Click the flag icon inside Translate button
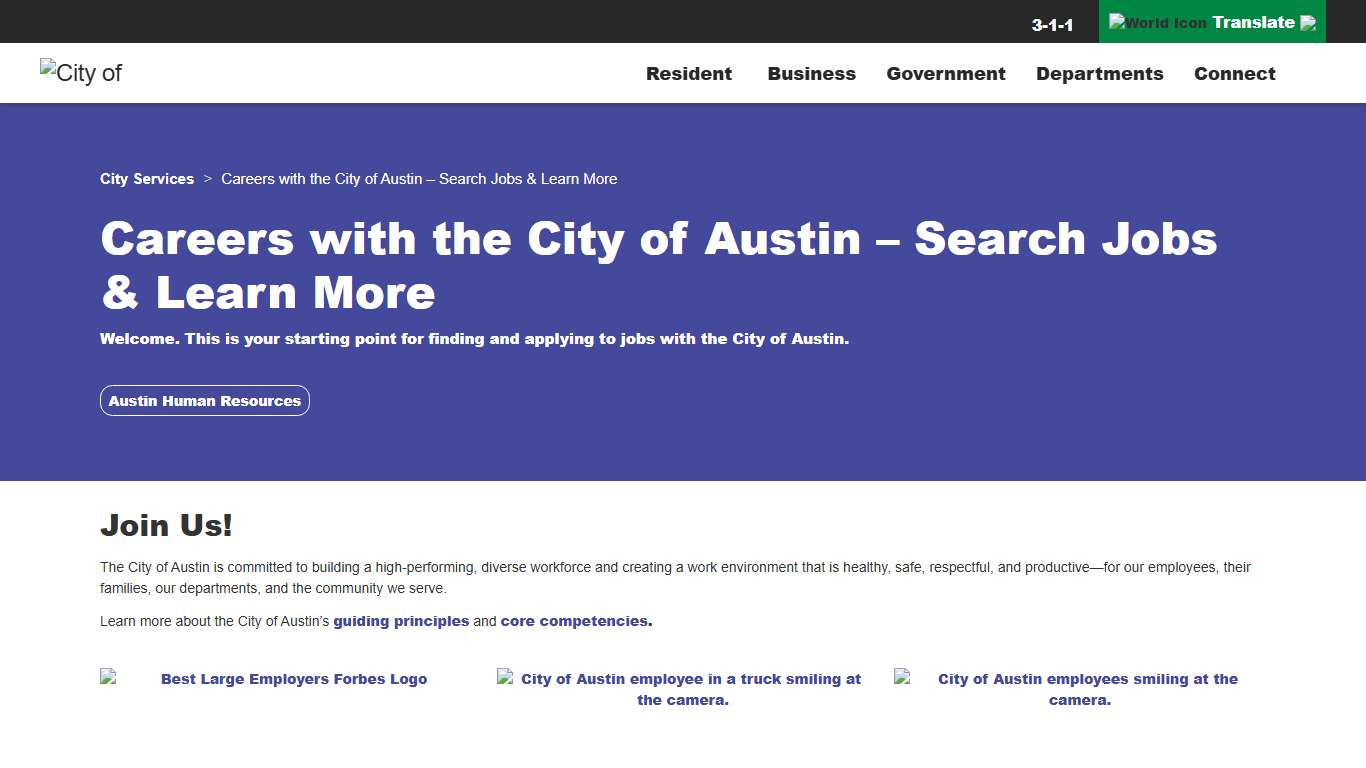The width and height of the screenshot is (1366, 768). pos(1305,22)
